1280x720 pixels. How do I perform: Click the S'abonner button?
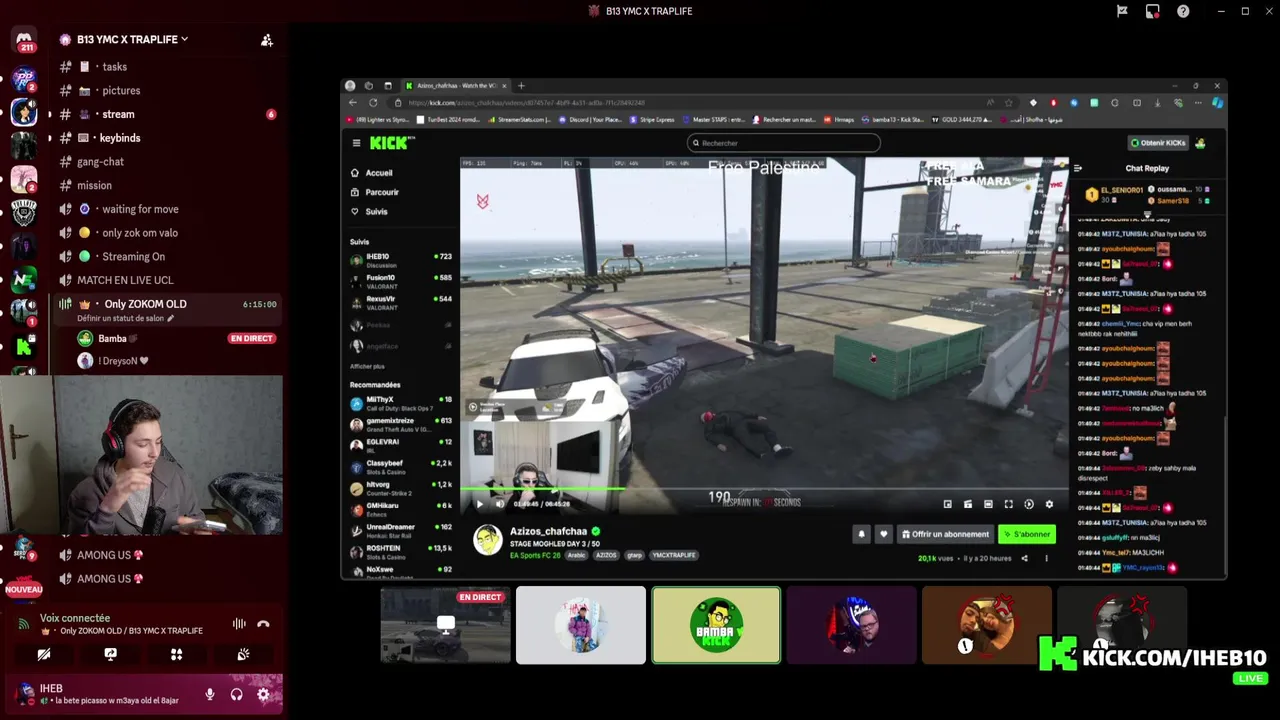click(1027, 534)
